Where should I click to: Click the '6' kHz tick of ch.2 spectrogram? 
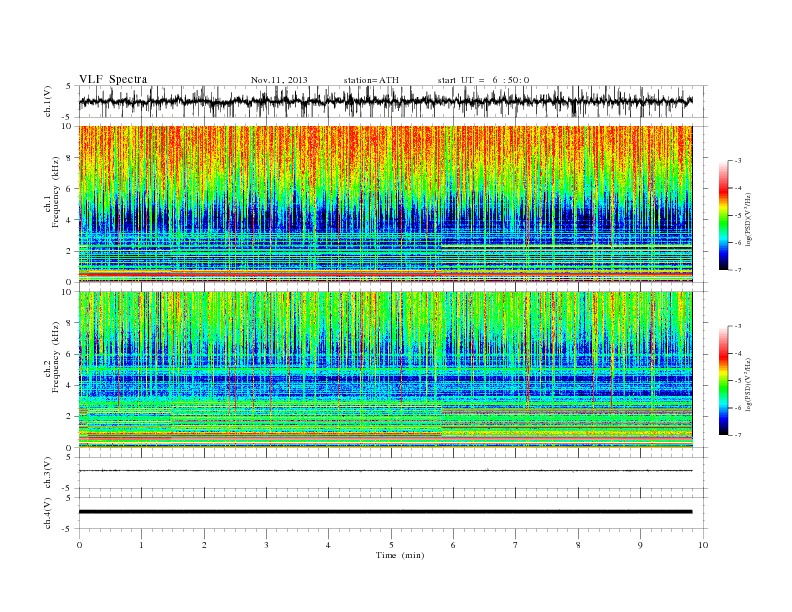point(70,354)
